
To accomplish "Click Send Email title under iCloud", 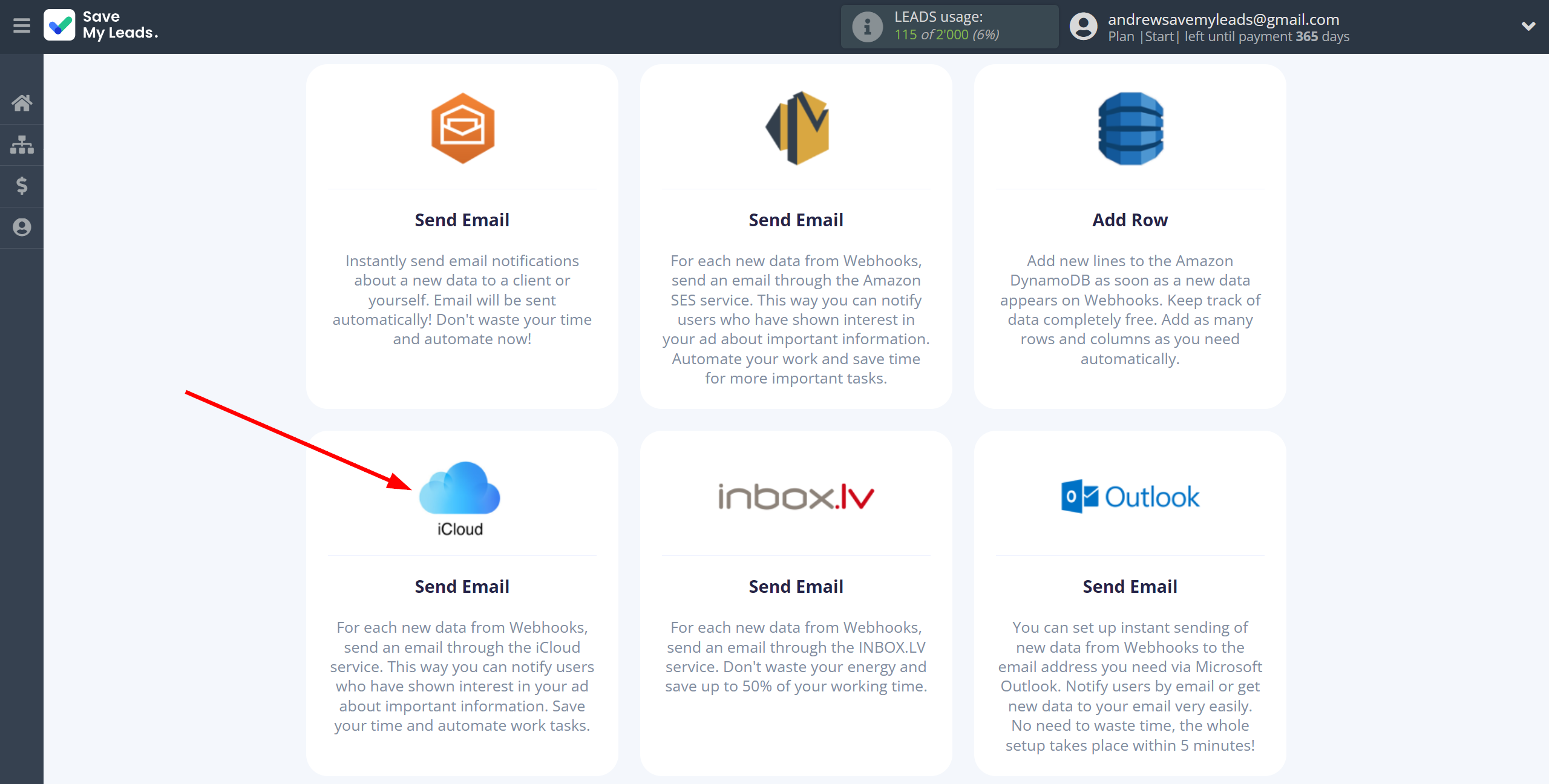I will pos(462,587).
